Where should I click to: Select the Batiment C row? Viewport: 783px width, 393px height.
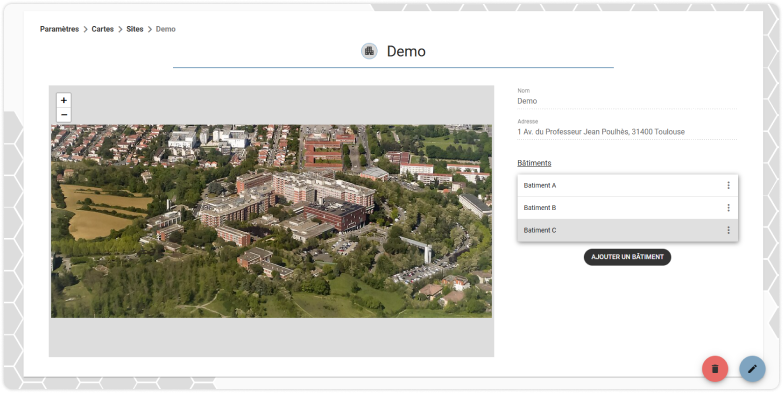628,230
